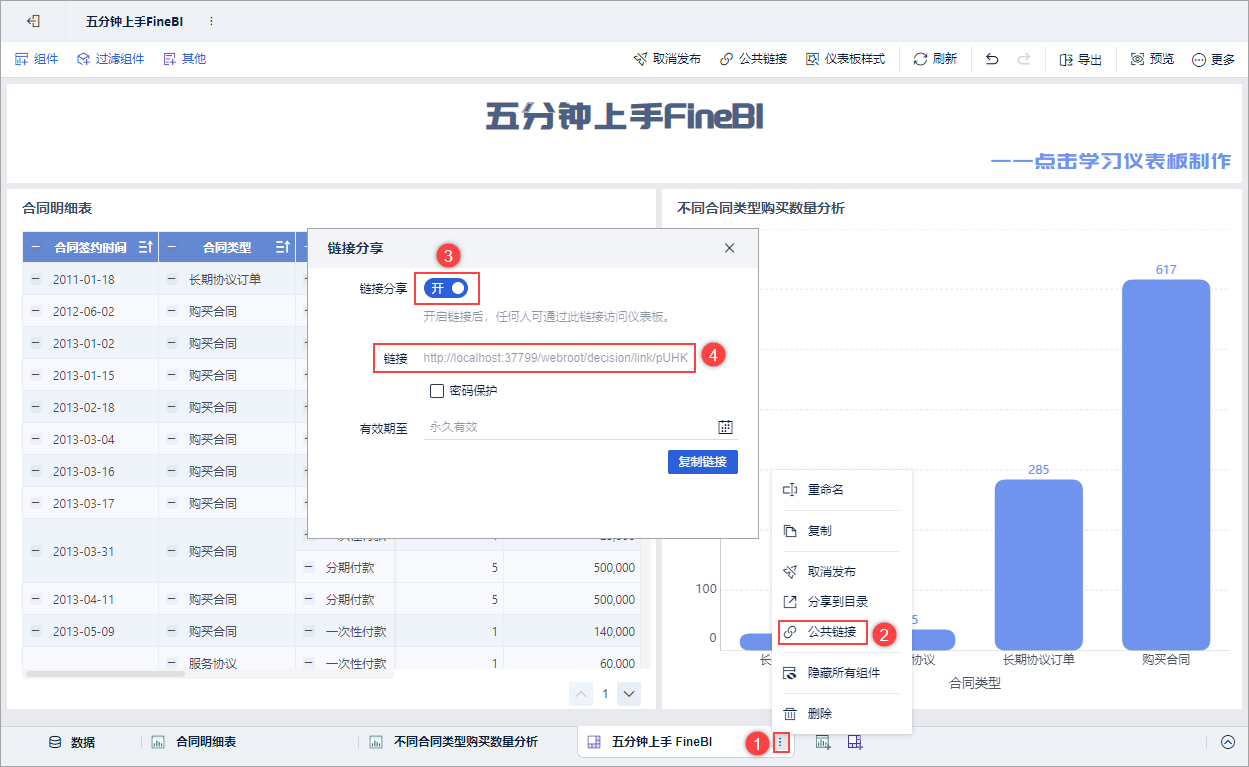This screenshot has height=767, width=1249.
Task: Select 删除 in the context menu
Action: click(x=841, y=714)
